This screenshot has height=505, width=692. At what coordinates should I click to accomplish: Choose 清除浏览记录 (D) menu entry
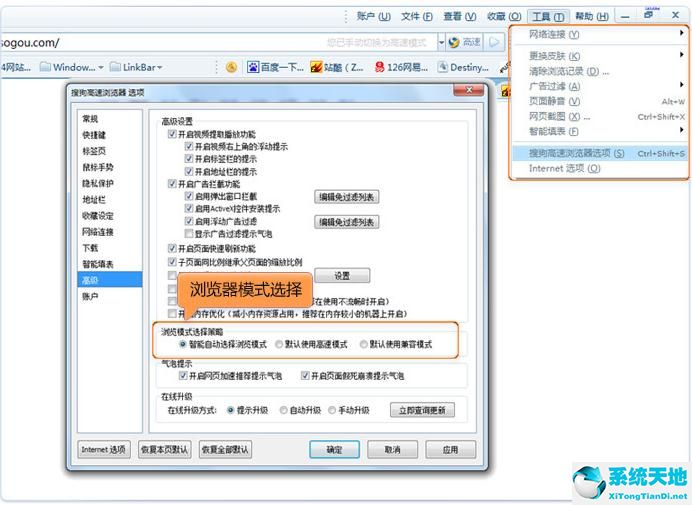(x=598, y=71)
